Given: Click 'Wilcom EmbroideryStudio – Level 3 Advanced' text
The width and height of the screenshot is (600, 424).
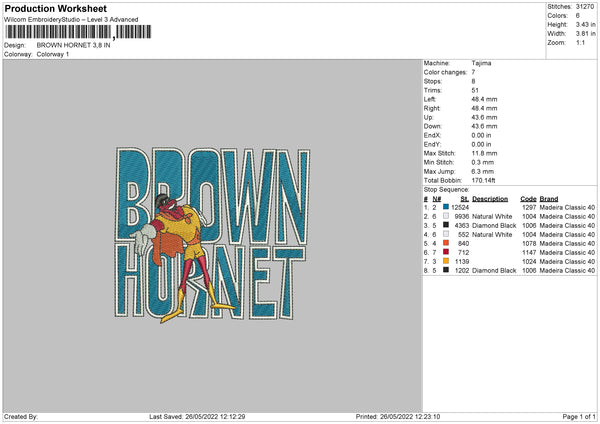Looking at the screenshot, I should coord(71,20).
